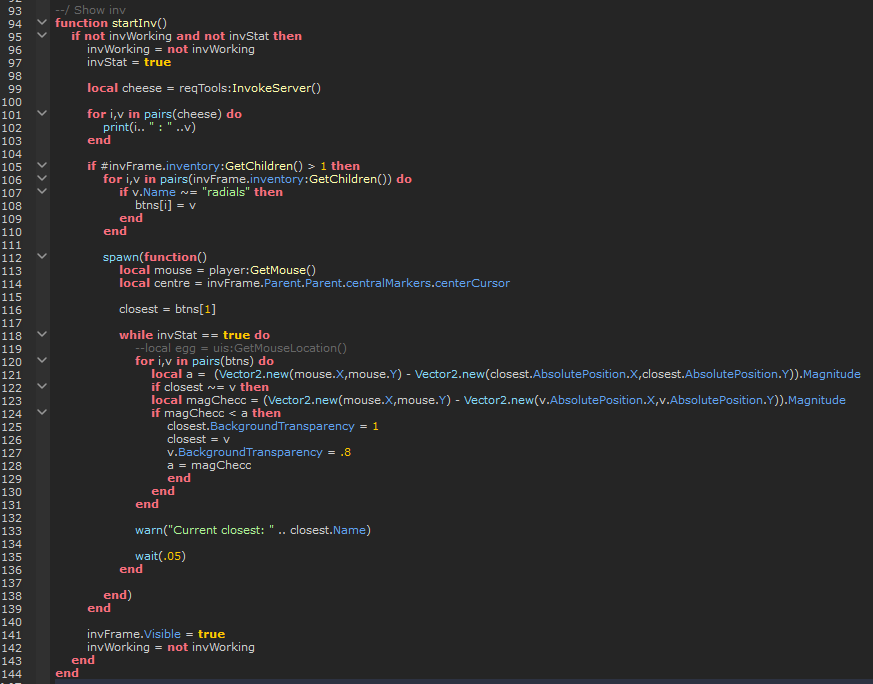
Task: Click the warn("Current closest: ") statement
Action: 253,530
